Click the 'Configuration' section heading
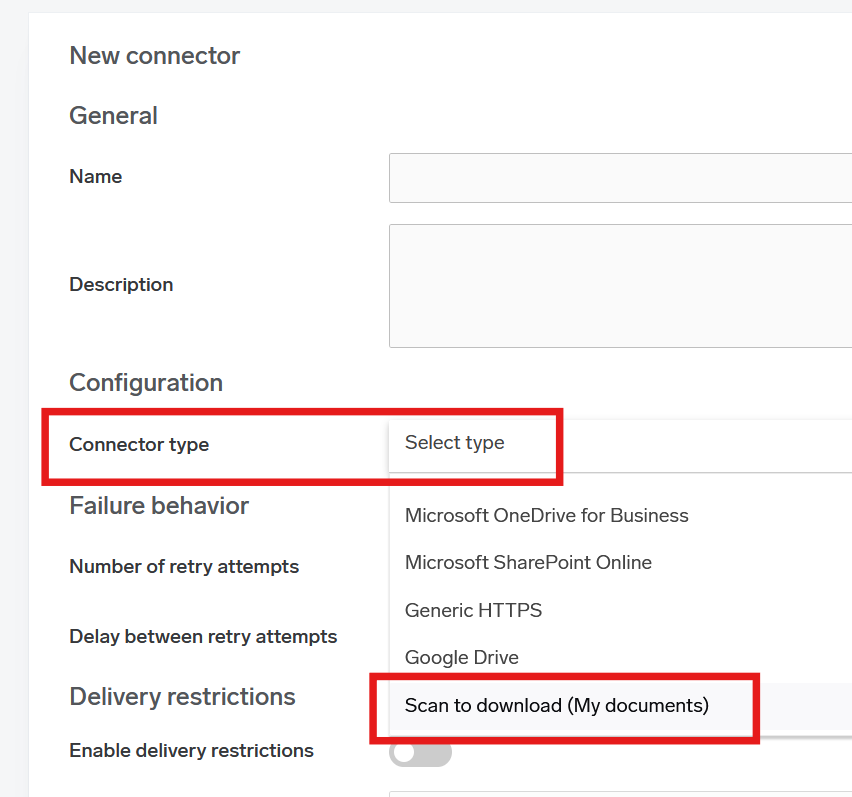The height and width of the screenshot is (797, 852). tap(146, 383)
